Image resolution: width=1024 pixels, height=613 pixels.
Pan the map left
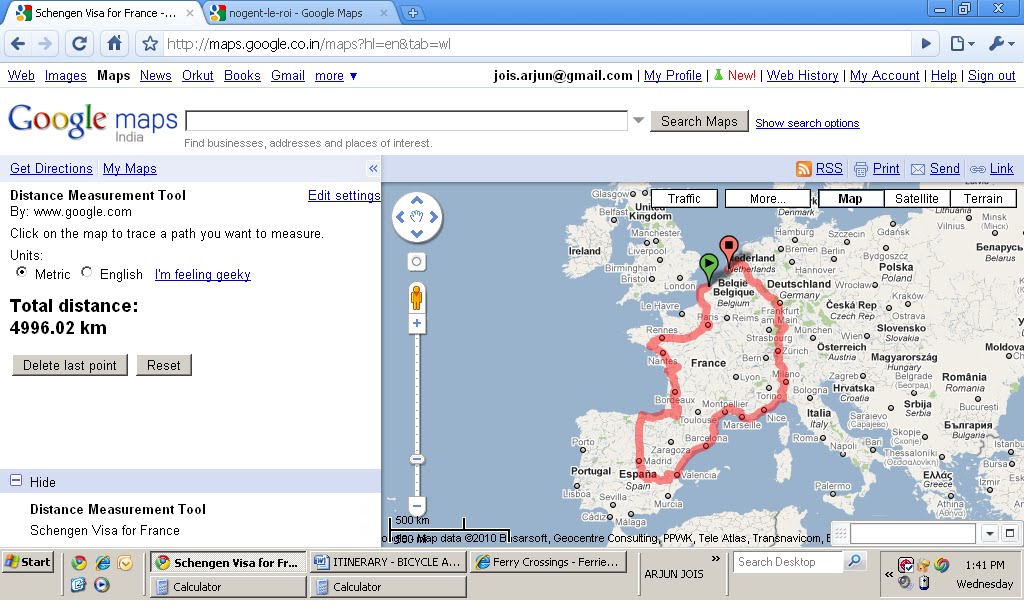(400, 217)
